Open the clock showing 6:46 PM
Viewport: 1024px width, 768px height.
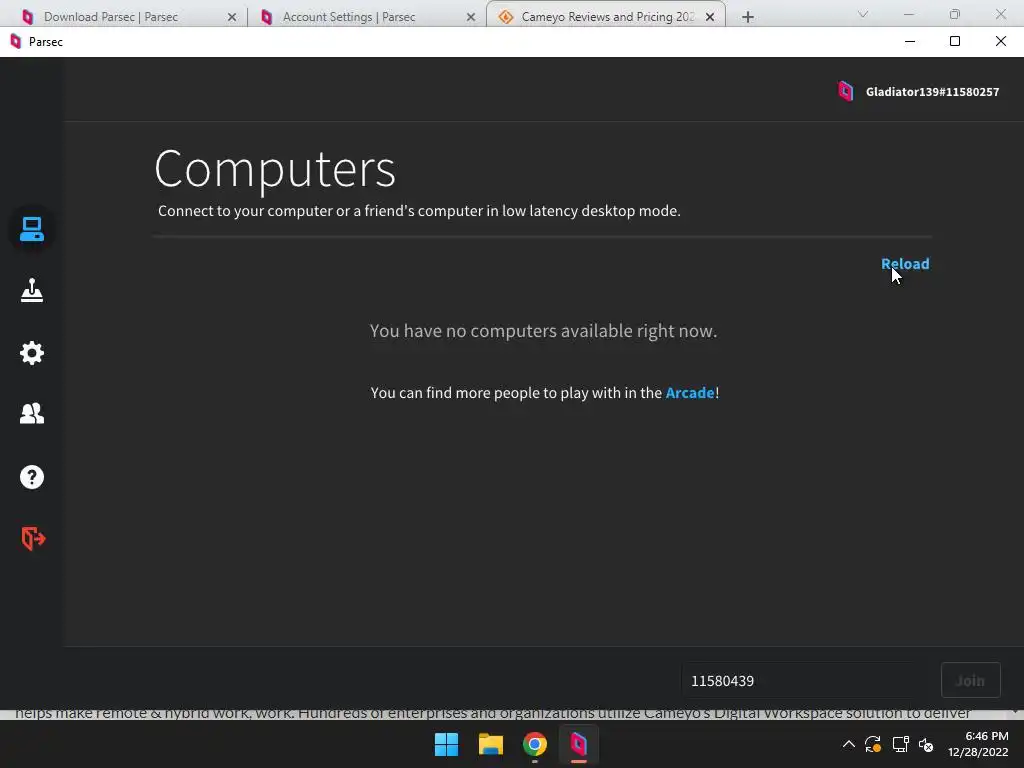click(x=978, y=744)
